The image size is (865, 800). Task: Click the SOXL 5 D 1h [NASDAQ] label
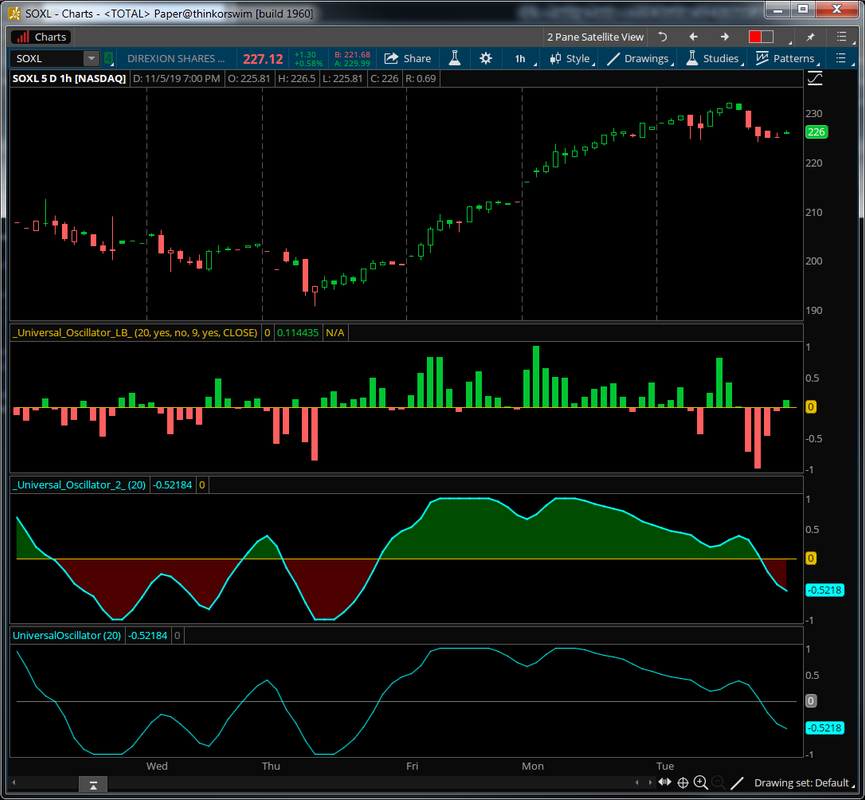(69, 78)
